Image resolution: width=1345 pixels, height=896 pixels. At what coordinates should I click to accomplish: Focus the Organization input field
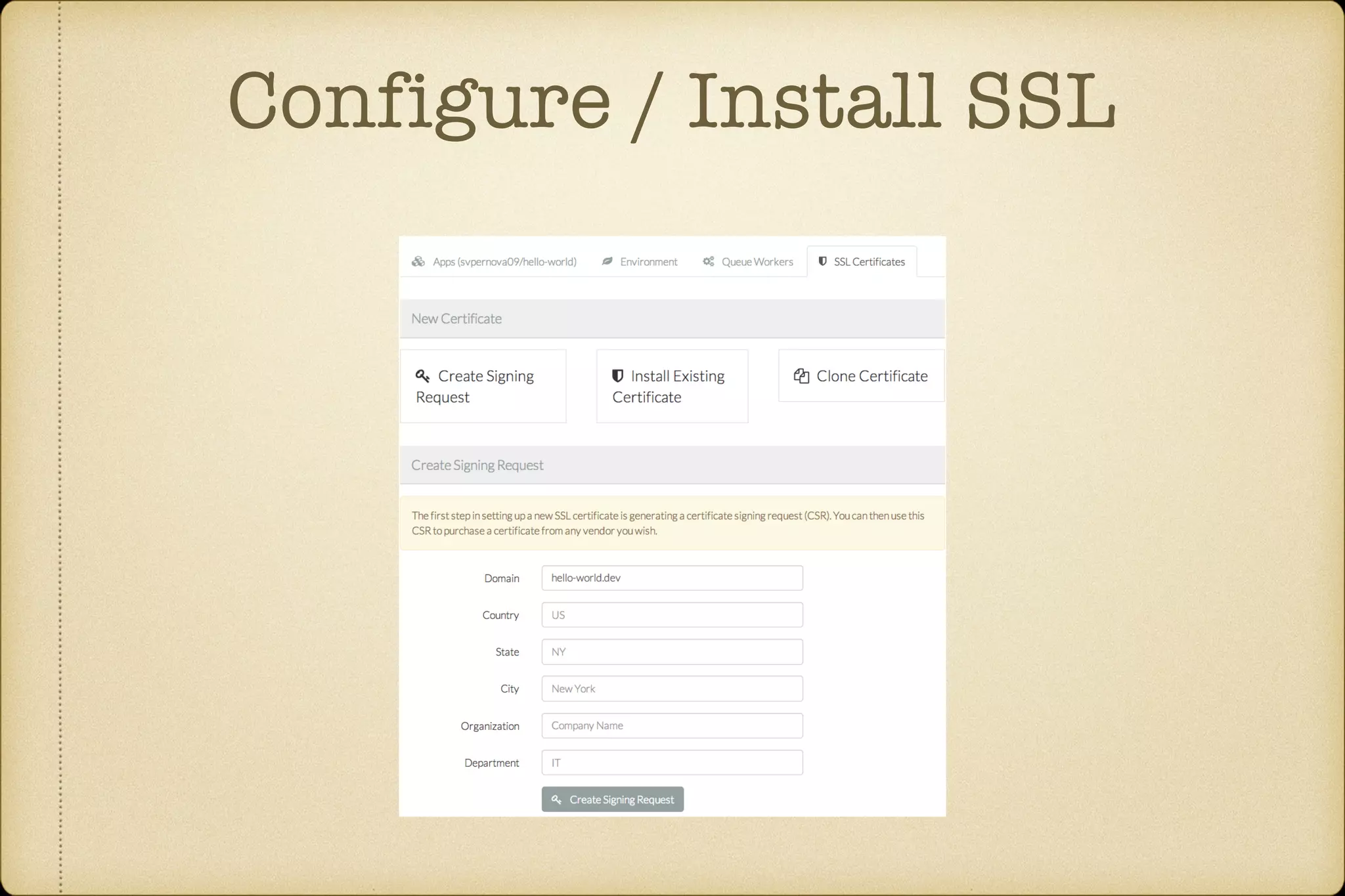click(x=672, y=725)
